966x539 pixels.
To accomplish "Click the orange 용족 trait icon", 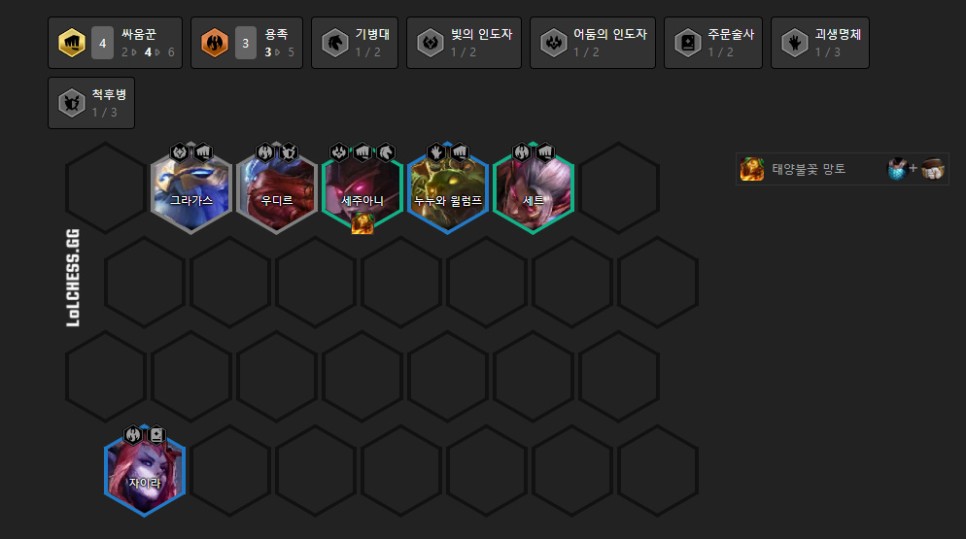I will tap(214, 43).
